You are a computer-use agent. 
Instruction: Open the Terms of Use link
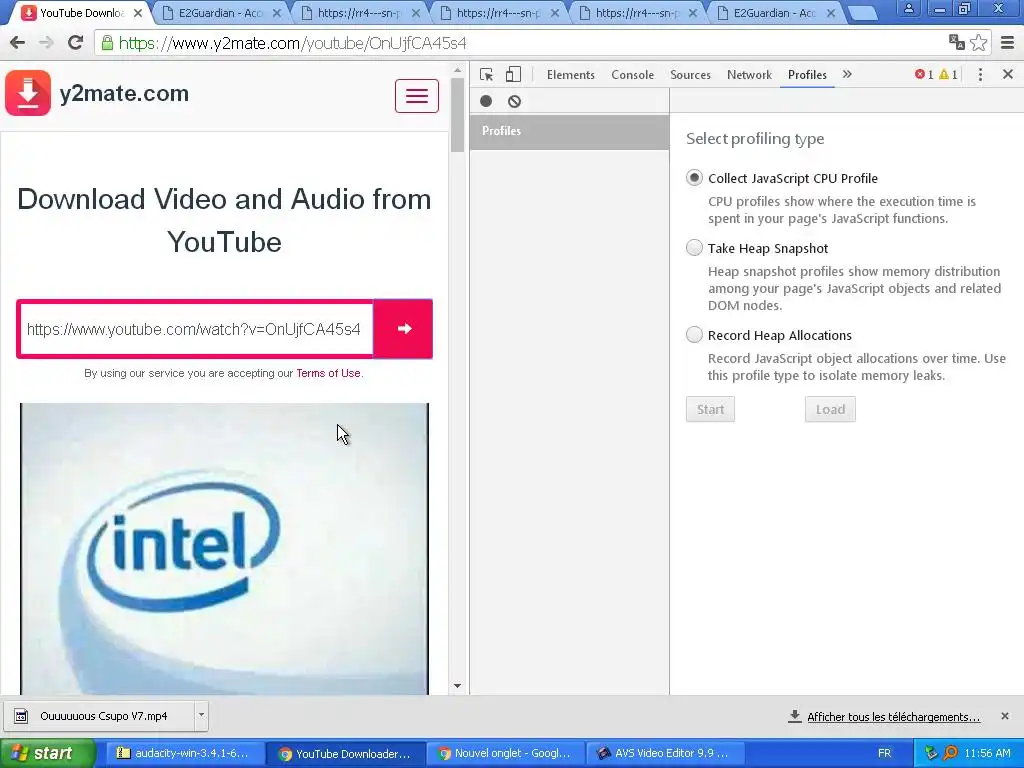pos(328,373)
